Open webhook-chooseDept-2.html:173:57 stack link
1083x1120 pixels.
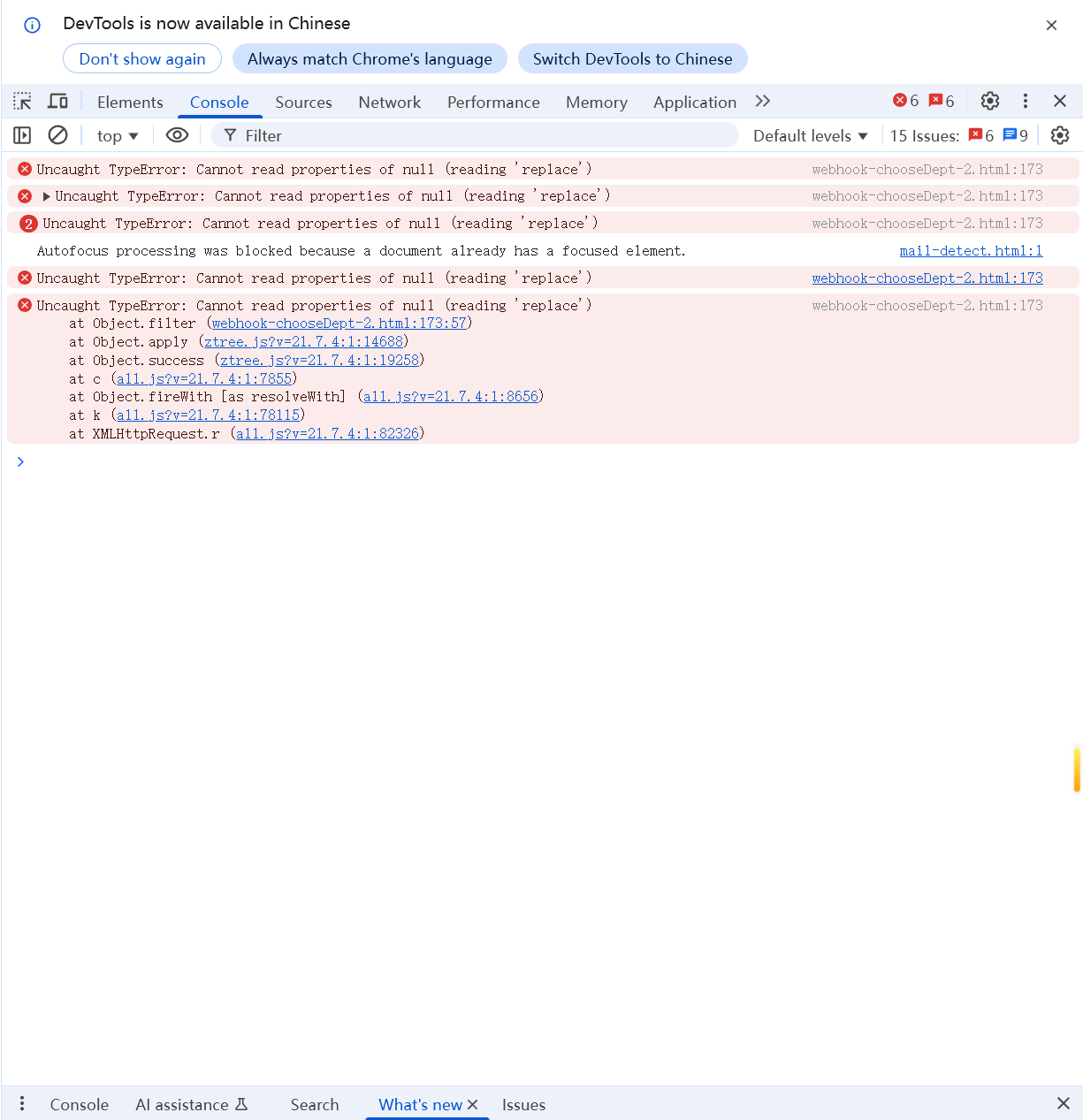point(339,324)
